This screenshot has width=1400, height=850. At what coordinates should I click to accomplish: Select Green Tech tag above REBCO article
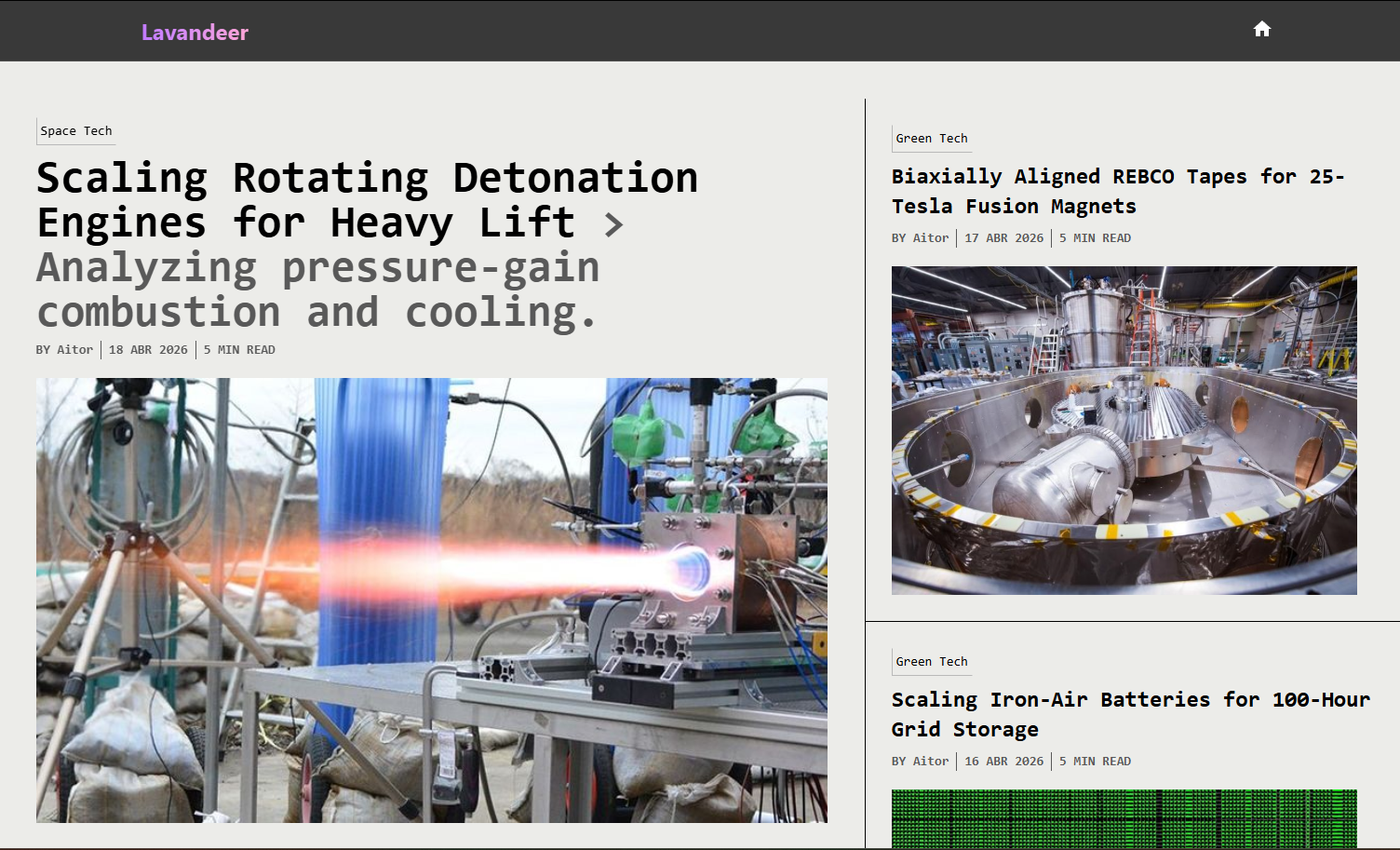(x=932, y=139)
